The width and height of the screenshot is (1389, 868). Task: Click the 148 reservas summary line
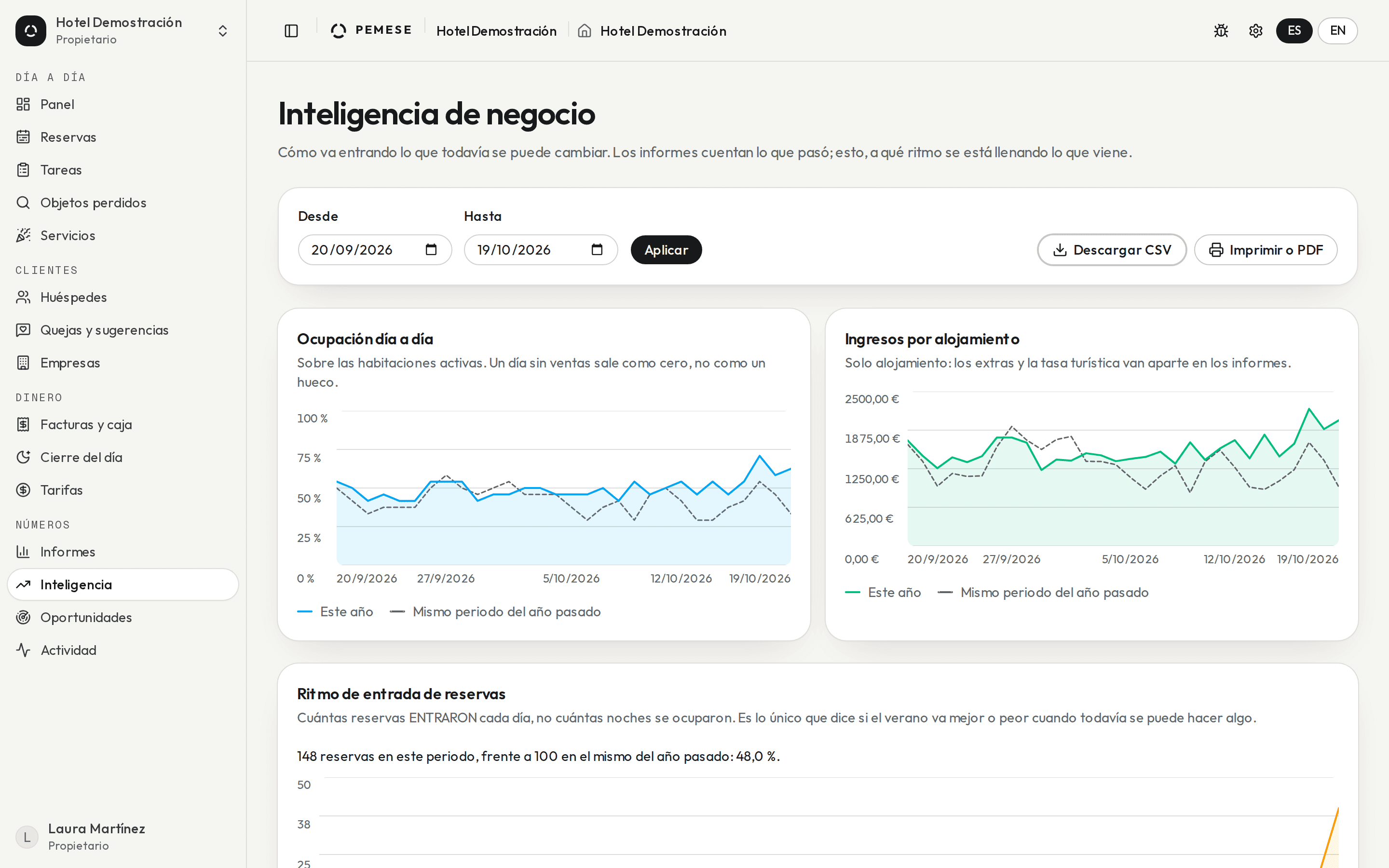point(538,757)
